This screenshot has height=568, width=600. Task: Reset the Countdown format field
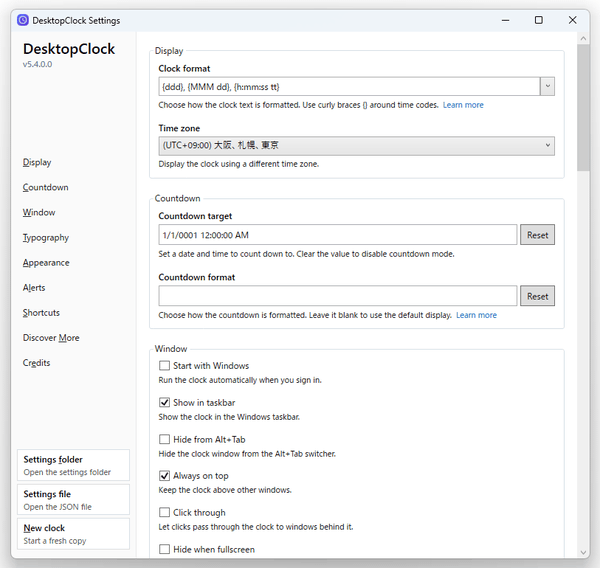[537, 296]
